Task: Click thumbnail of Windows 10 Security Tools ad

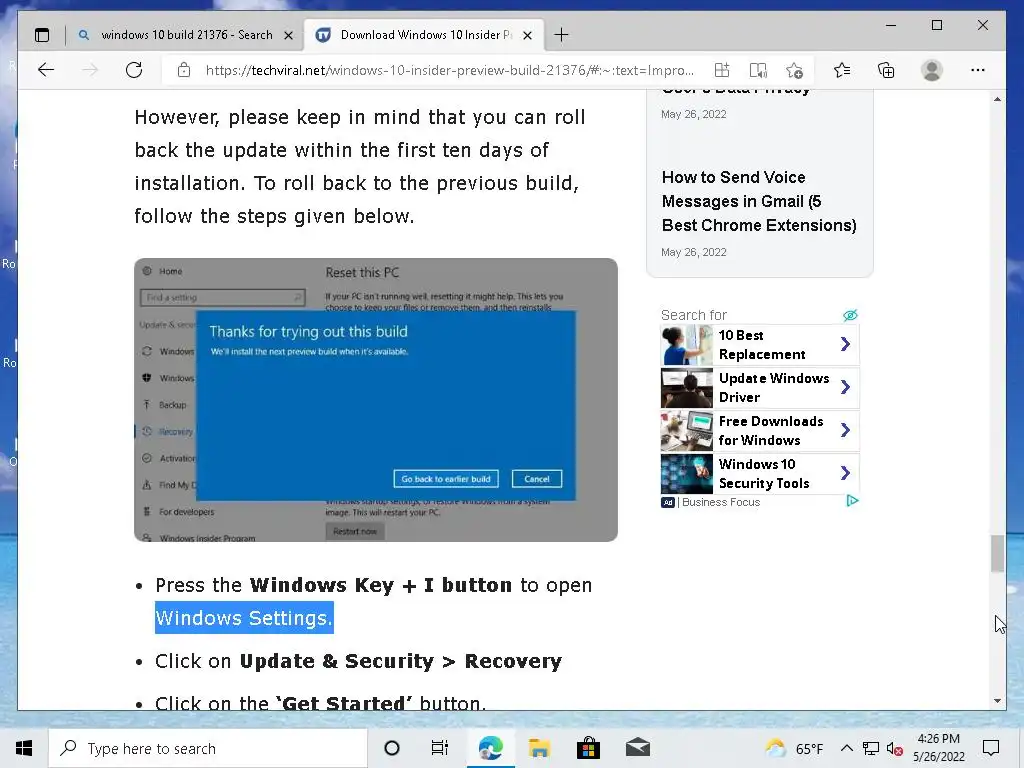Action: [x=686, y=473]
